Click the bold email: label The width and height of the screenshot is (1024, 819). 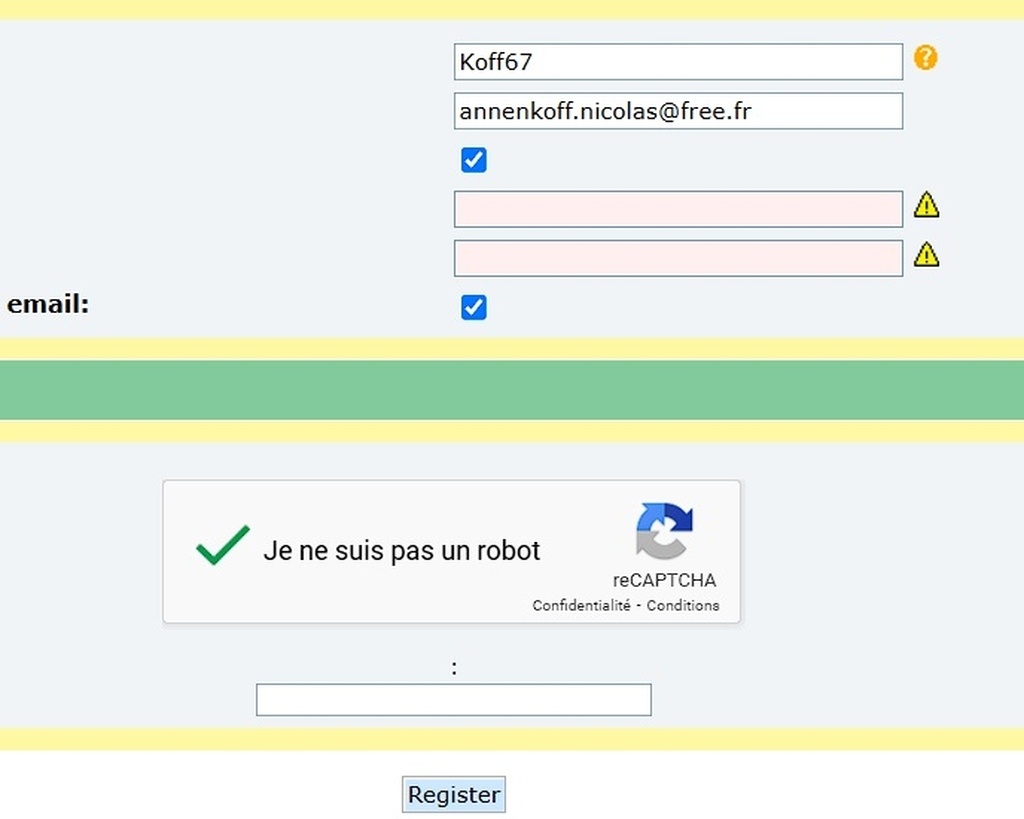tap(48, 304)
